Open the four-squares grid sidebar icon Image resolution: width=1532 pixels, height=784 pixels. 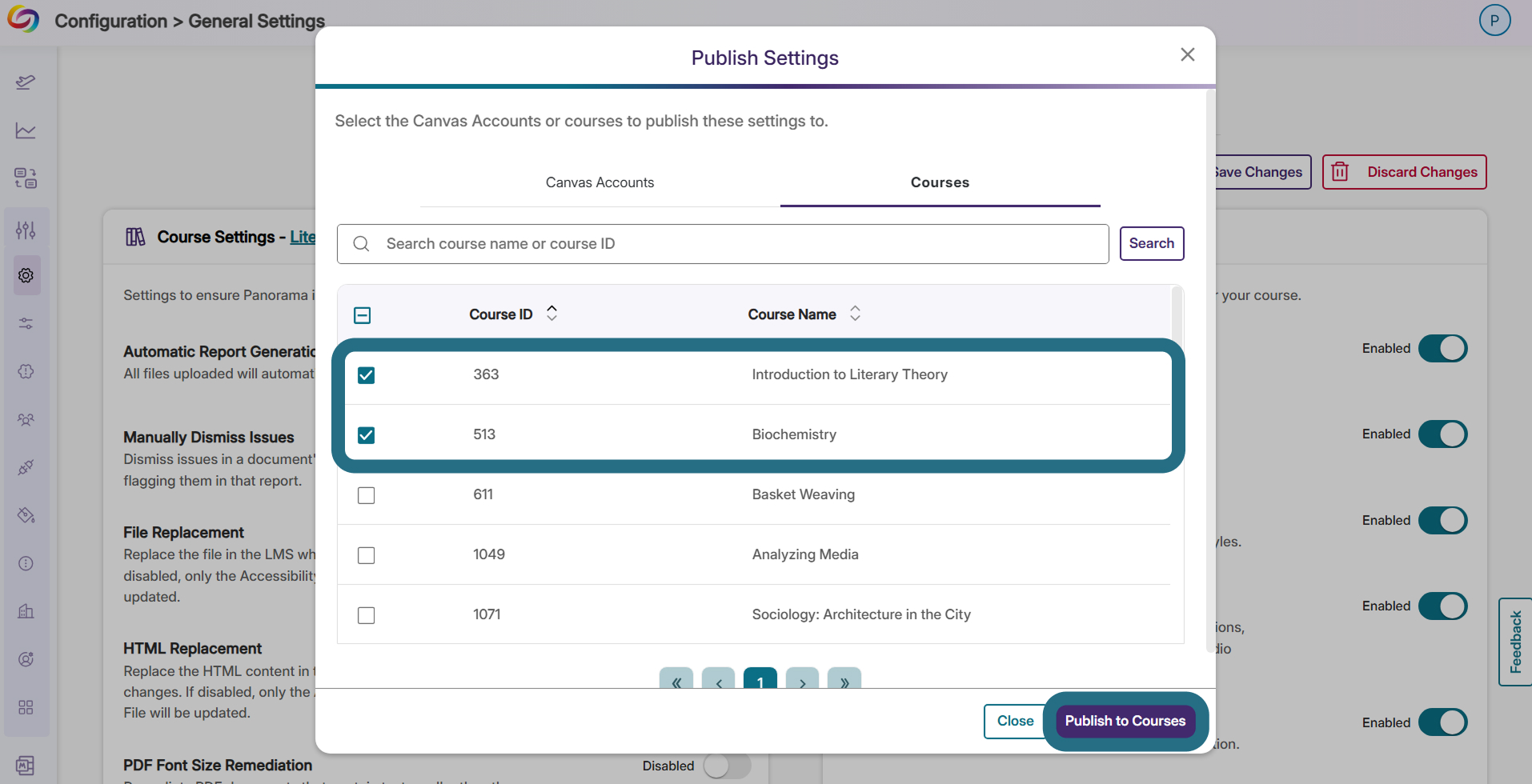(x=26, y=707)
